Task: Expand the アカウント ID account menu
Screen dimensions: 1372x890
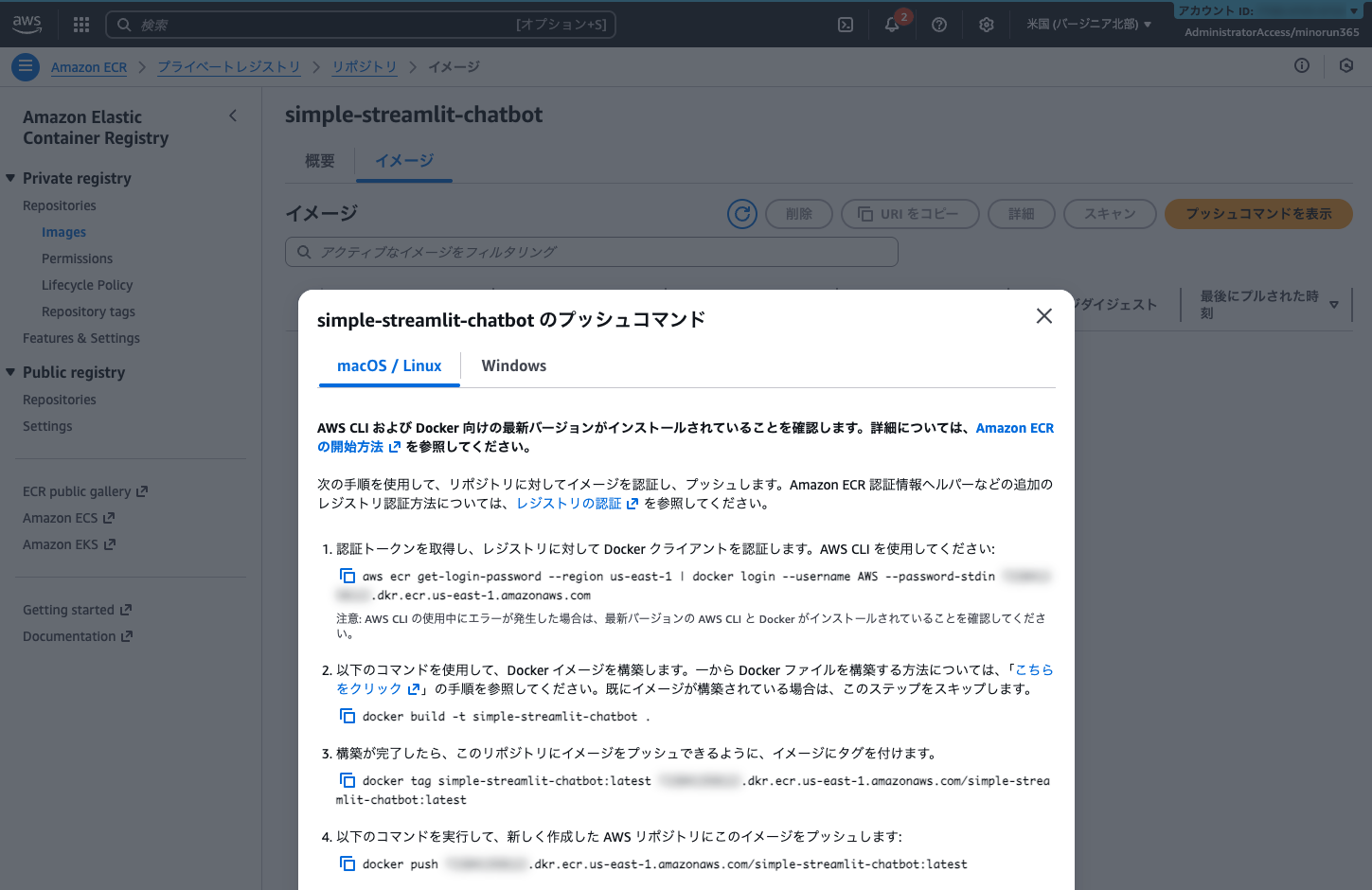Action: point(1269,10)
